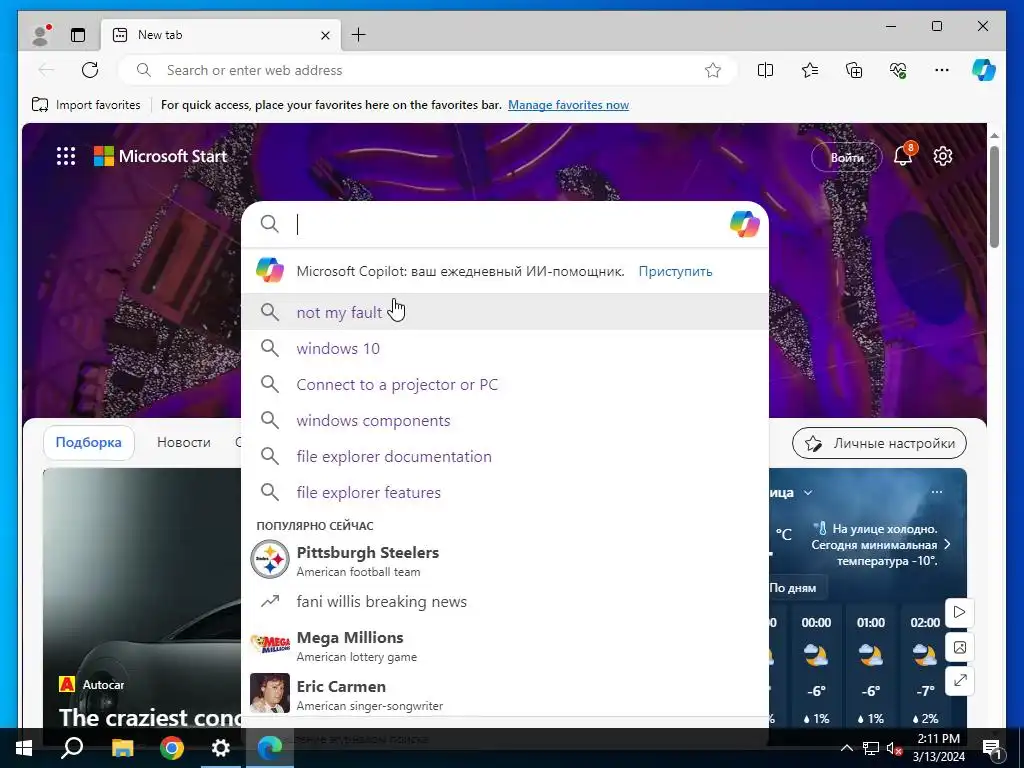The height and width of the screenshot is (768, 1024).
Task: Click the Приступить link
Action: [675, 271]
